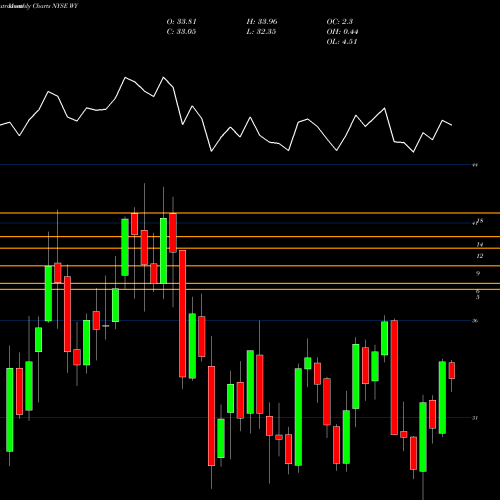
Task: Click the low price "L: 32.35" readout
Action: pyautogui.click(x=261, y=32)
